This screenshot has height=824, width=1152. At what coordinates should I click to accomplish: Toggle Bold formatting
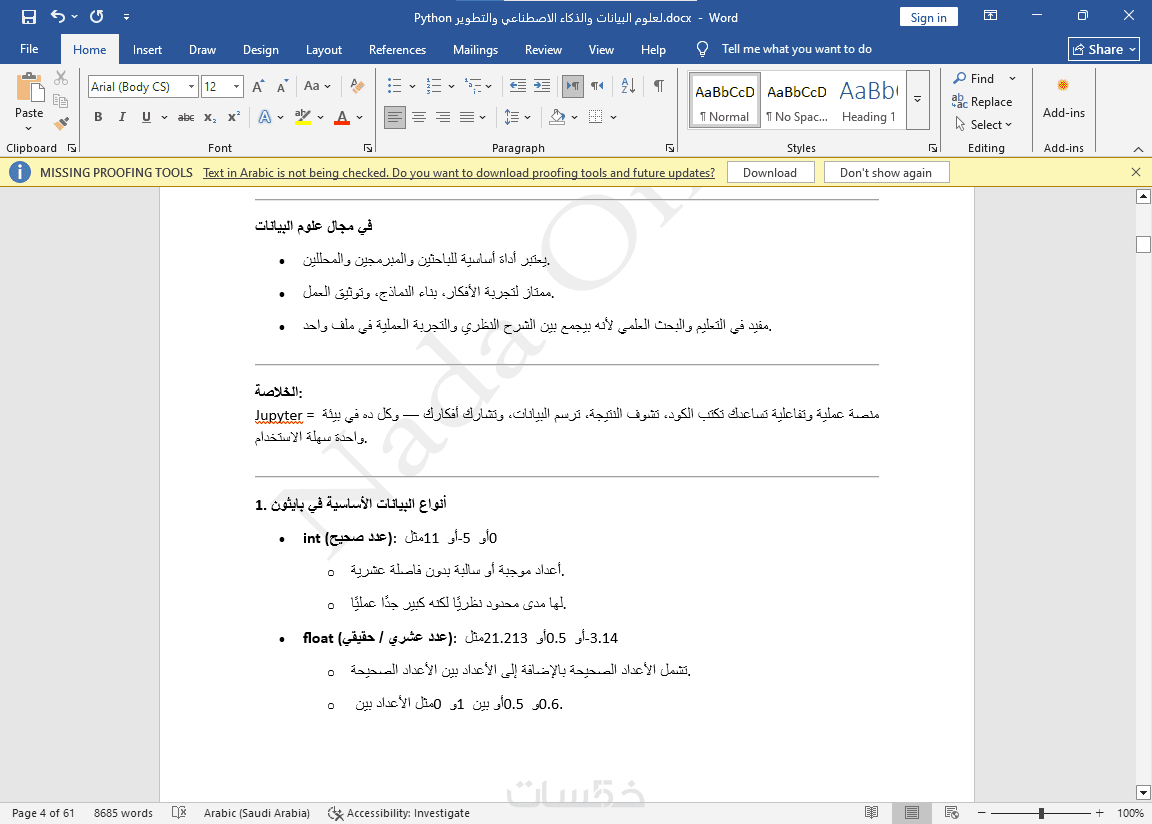click(98, 118)
